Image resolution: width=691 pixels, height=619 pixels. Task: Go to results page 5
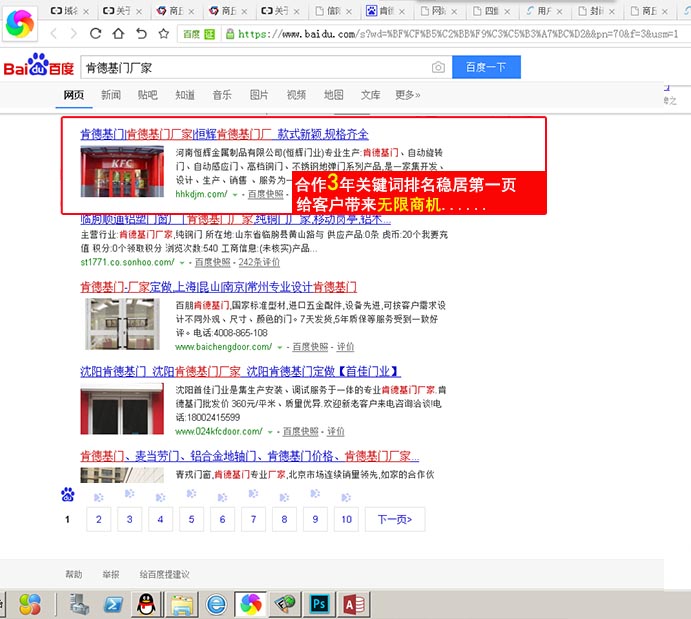pos(191,519)
